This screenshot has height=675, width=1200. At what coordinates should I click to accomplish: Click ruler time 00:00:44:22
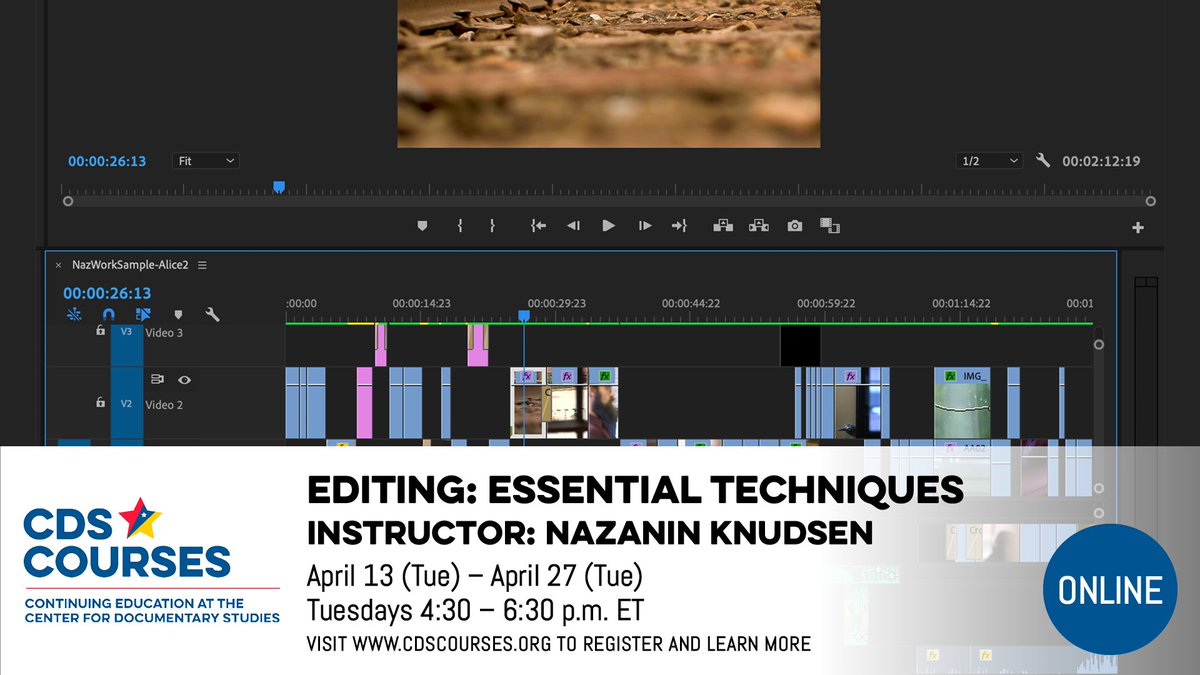[x=691, y=303]
